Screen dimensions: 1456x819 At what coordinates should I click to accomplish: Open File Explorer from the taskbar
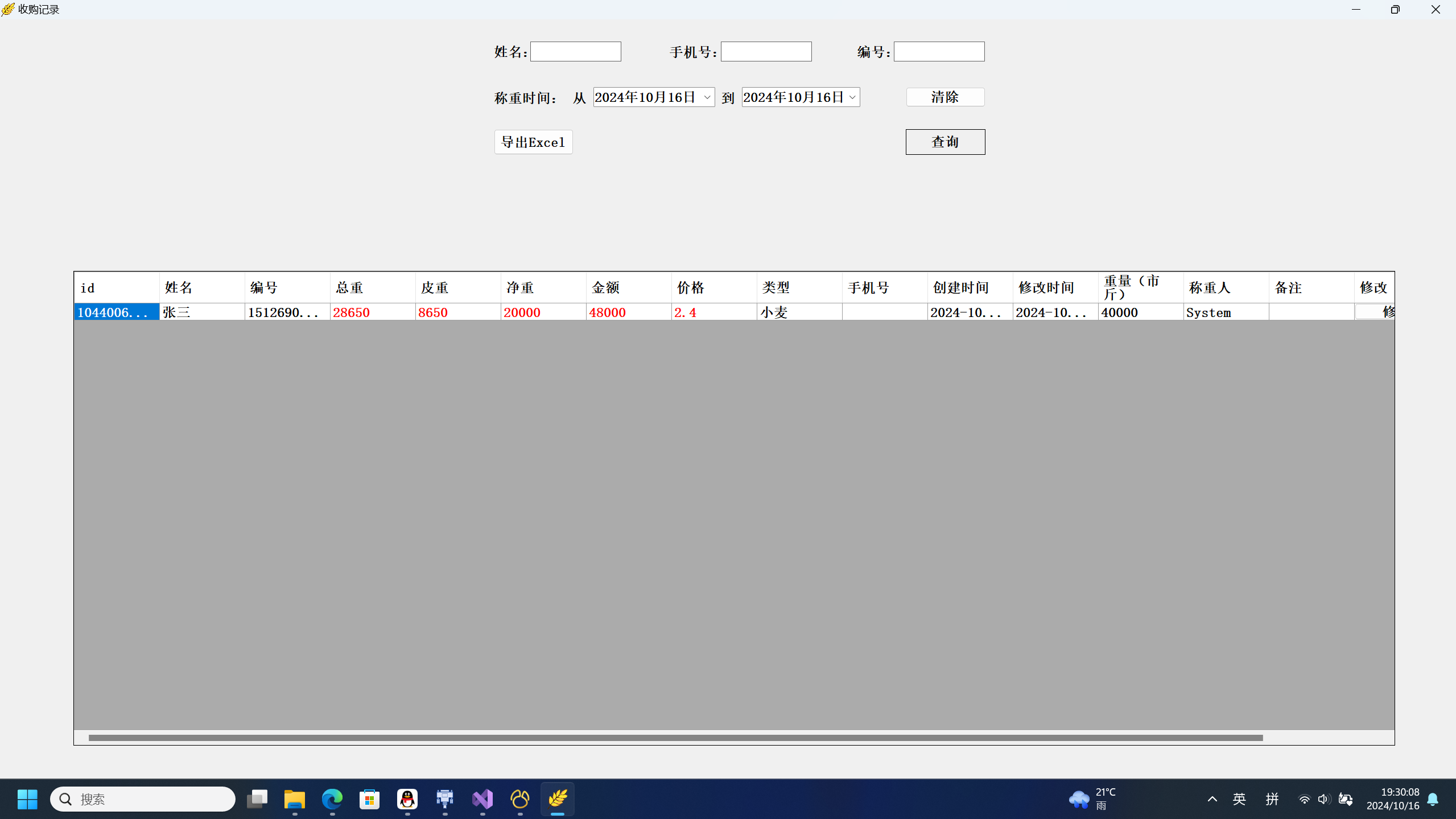pos(294,799)
